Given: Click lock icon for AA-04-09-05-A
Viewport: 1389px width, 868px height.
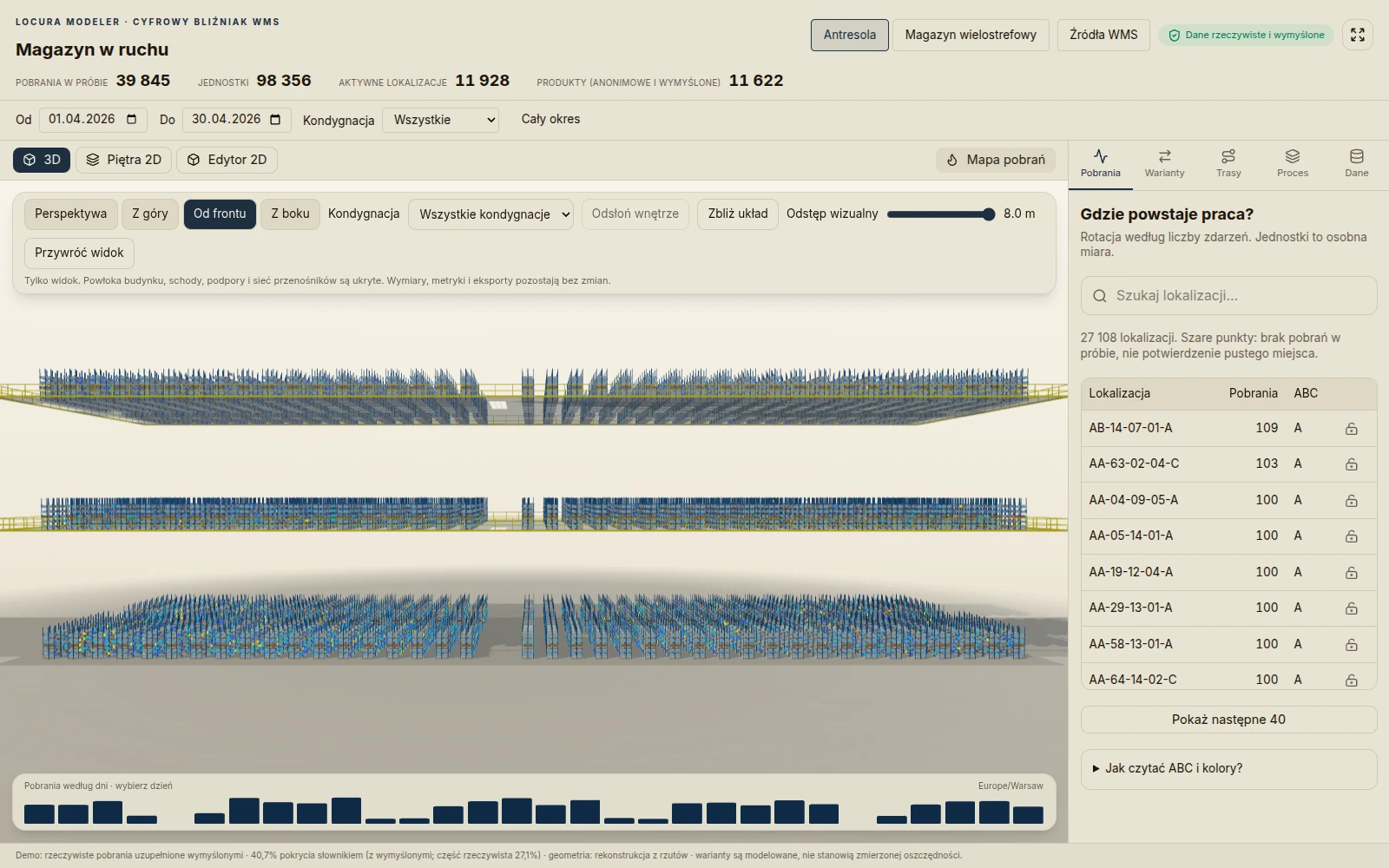Looking at the screenshot, I should tap(1352, 501).
